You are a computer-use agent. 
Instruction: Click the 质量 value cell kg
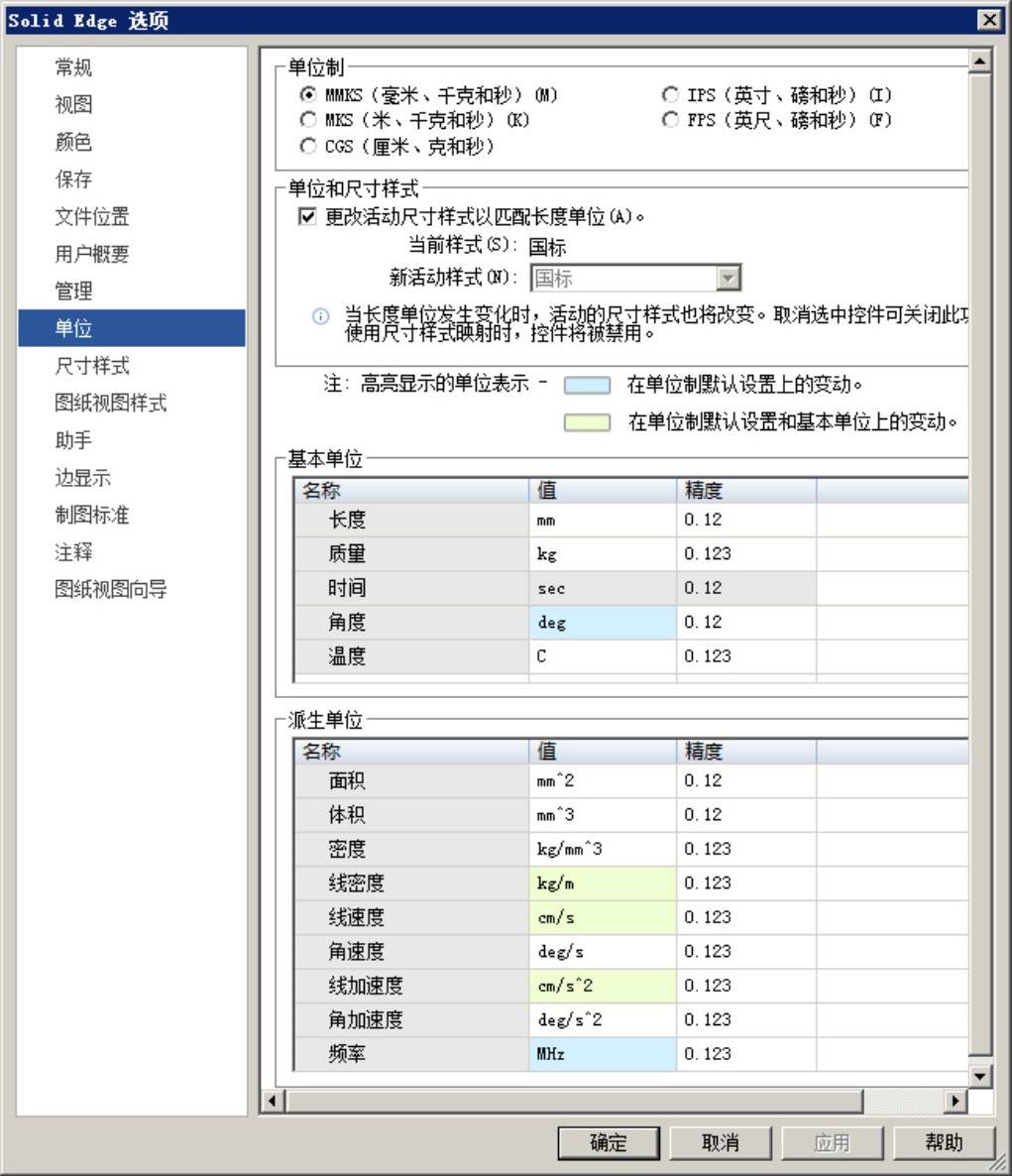pyautogui.click(x=603, y=554)
